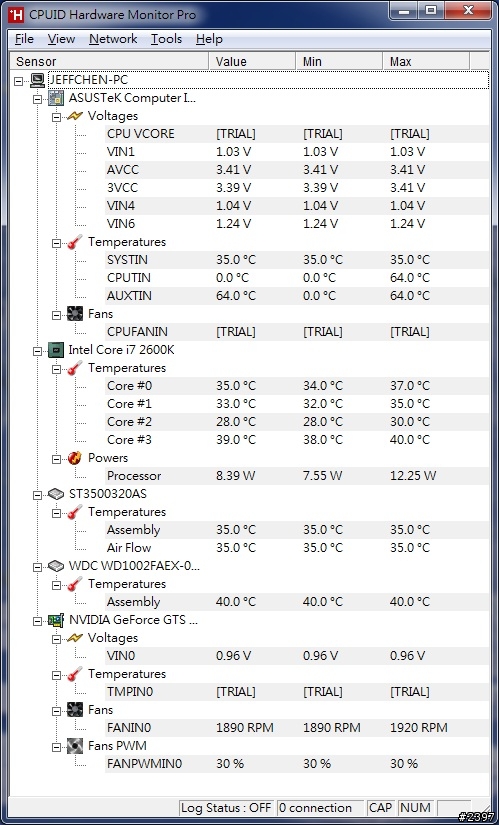Click the Intel CPU Temperatures thermometer icon

[x=75, y=368]
